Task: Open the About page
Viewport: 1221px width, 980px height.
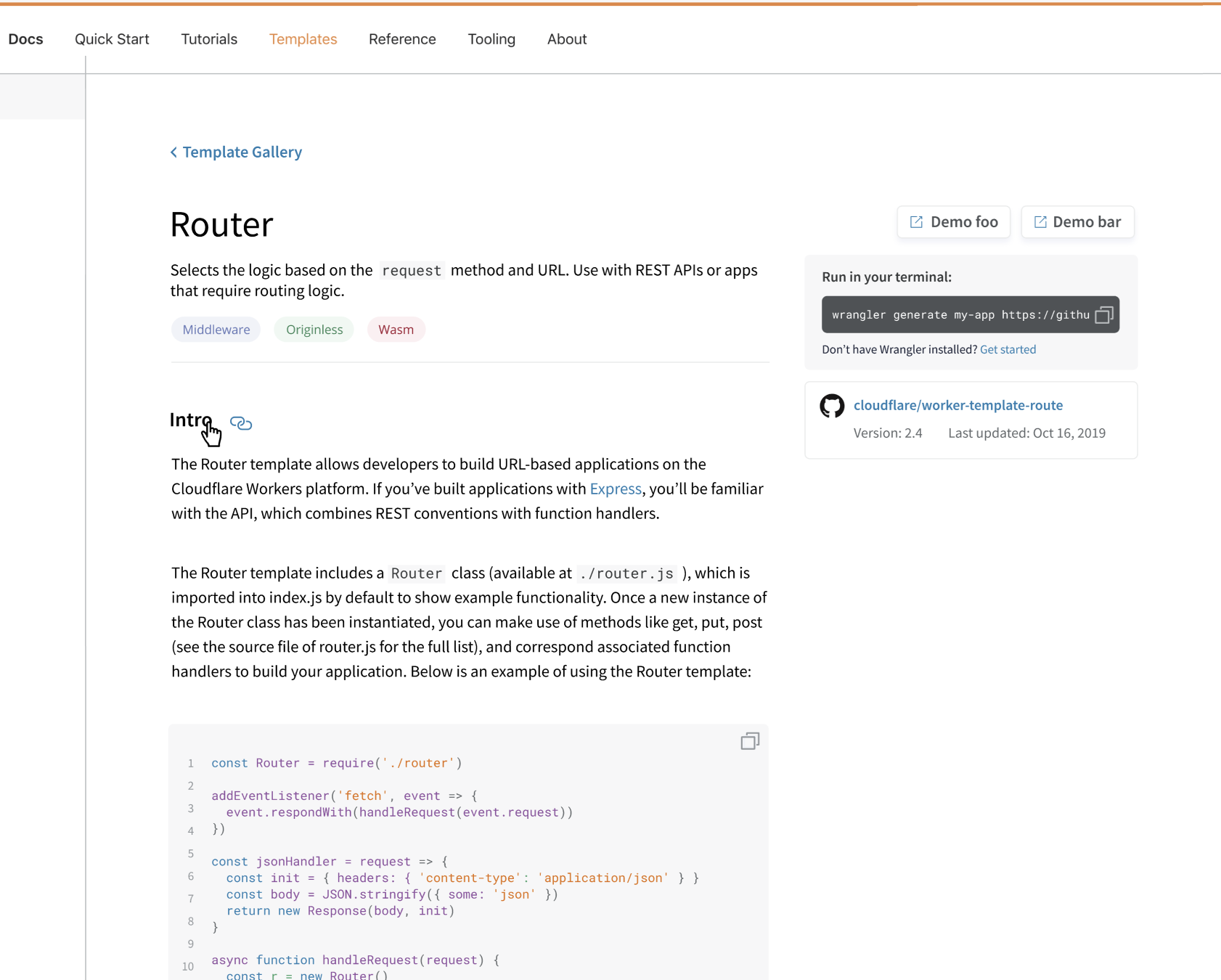Action: (x=567, y=39)
